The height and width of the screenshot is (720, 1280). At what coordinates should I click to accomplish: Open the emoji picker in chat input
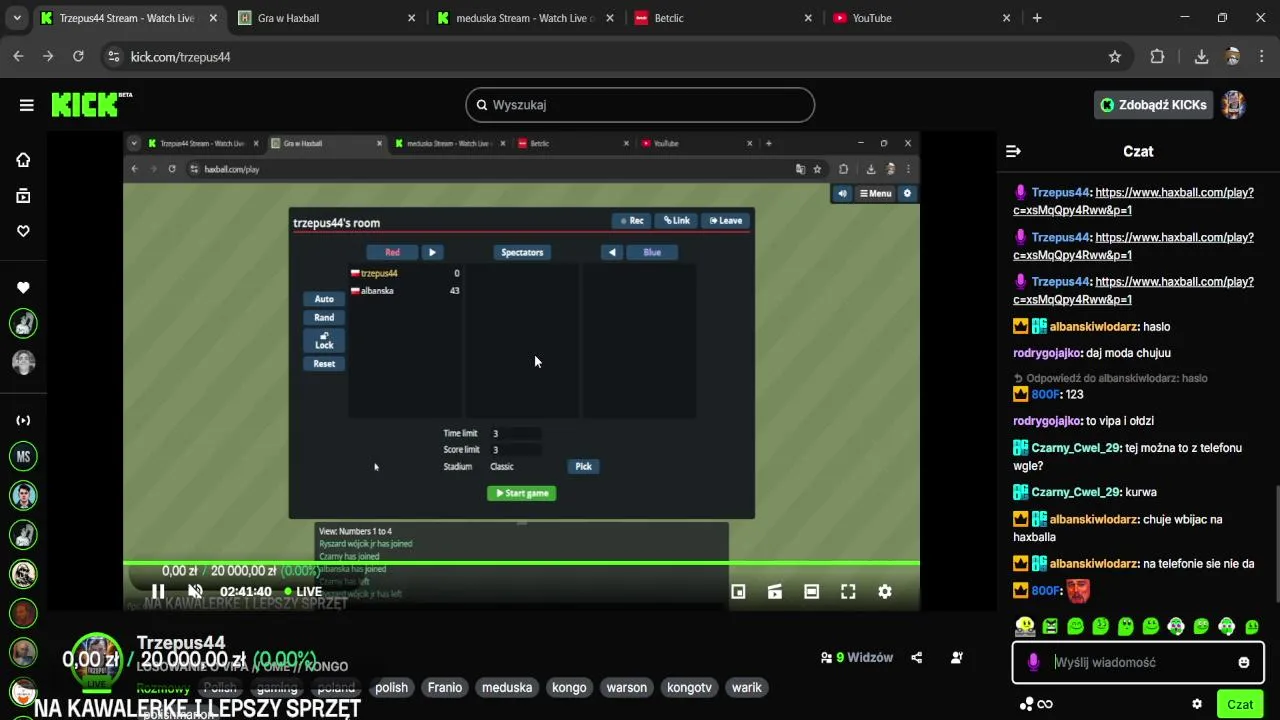[x=1244, y=662]
